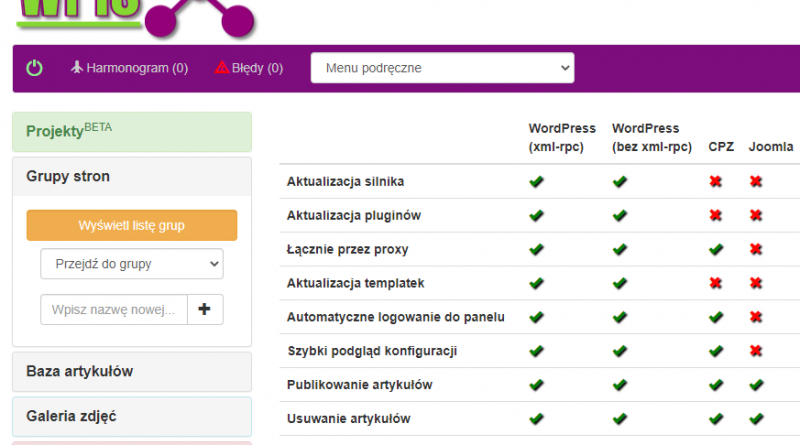Click Szybki podgląd konfiguracji Joomla red cross
This screenshot has width=800, height=445.
[x=756, y=351]
